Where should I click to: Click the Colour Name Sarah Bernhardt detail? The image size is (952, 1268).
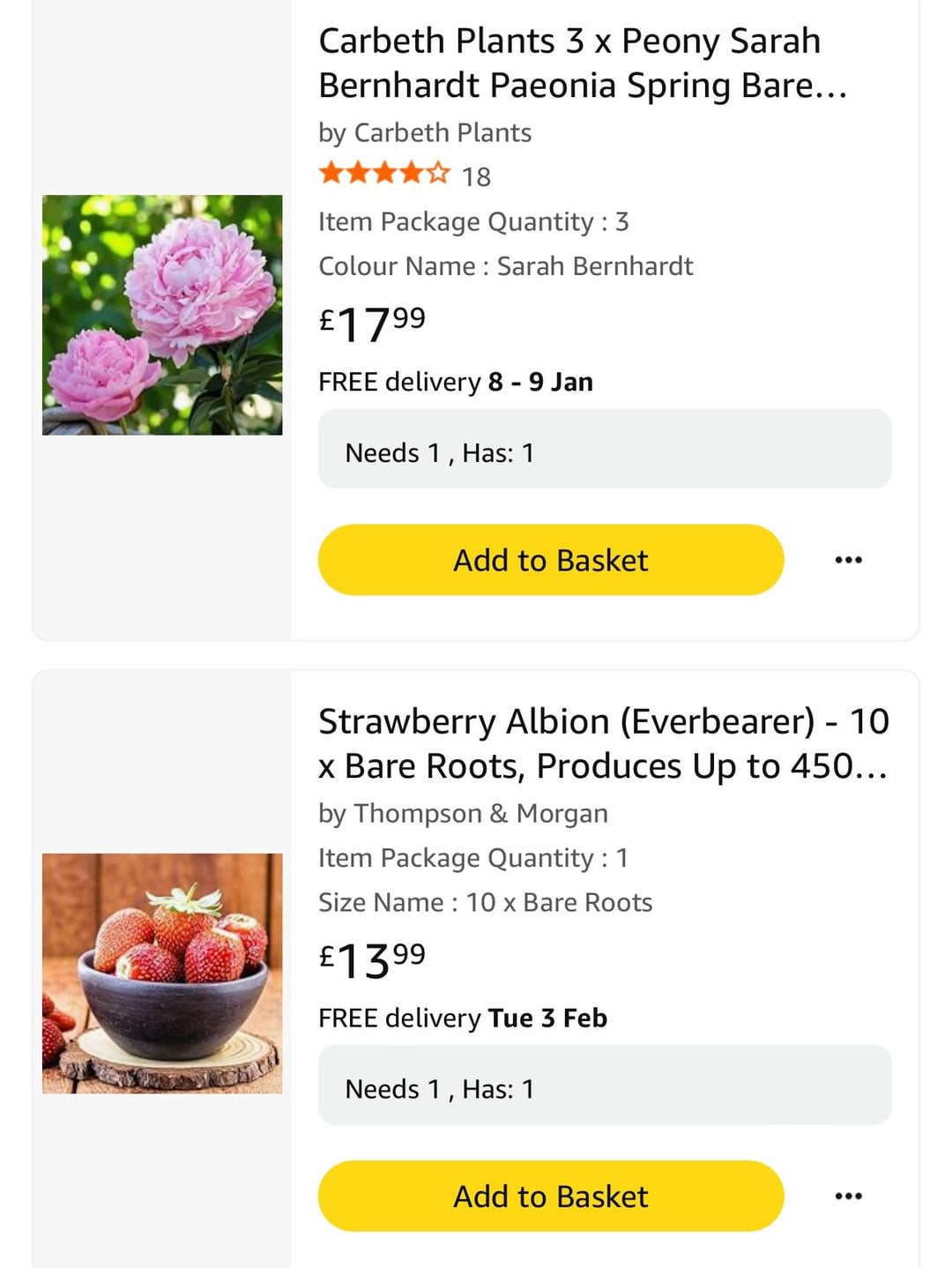pos(505,266)
